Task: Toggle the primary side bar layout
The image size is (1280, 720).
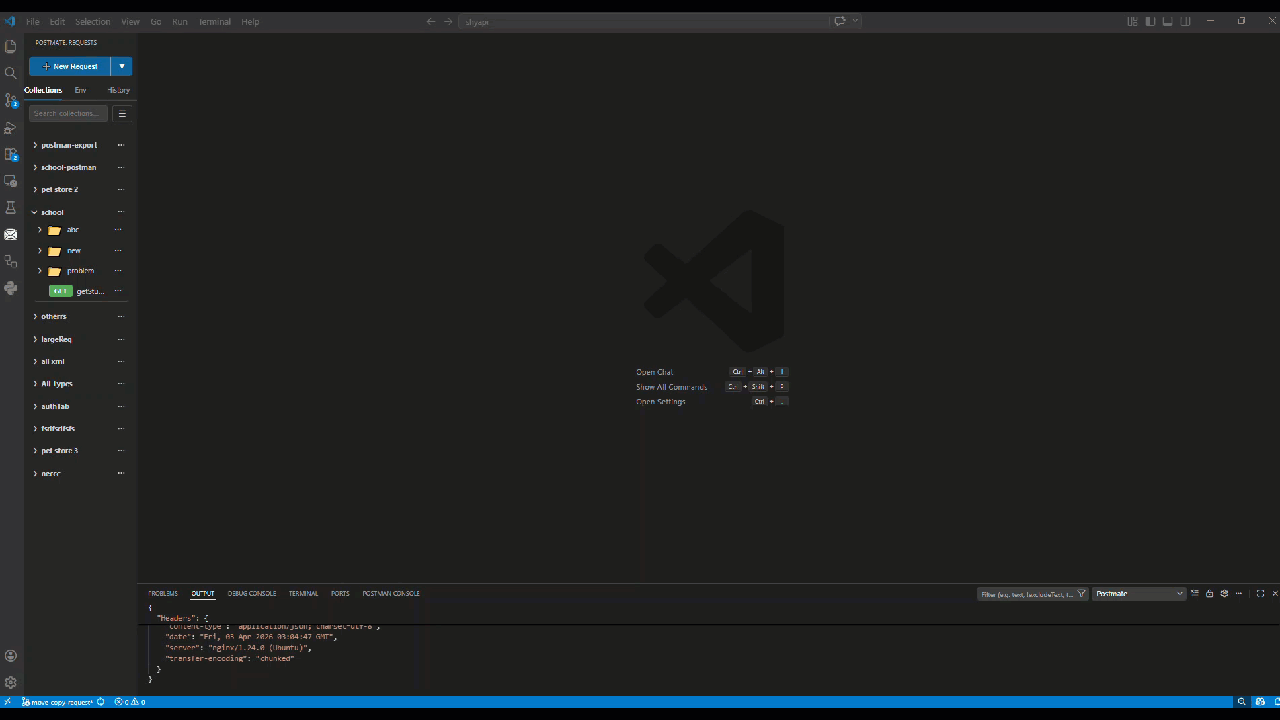Action: [x=1150, y=21]
